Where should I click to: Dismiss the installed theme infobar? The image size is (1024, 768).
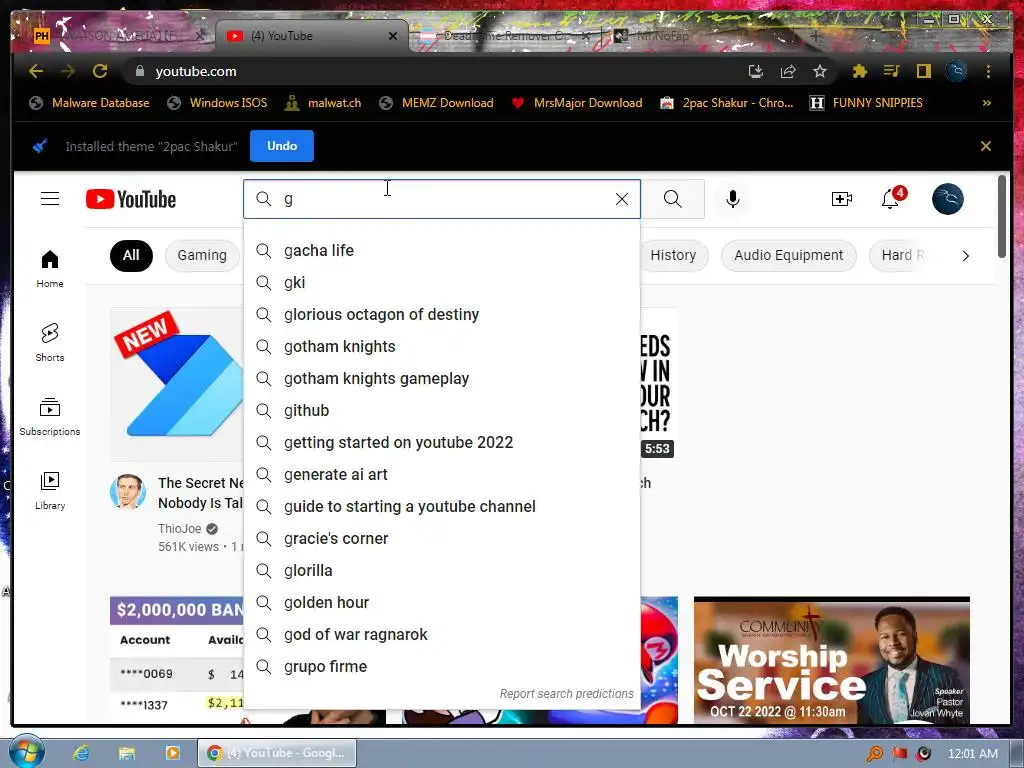pyautogui.click(x=985, y=146)
